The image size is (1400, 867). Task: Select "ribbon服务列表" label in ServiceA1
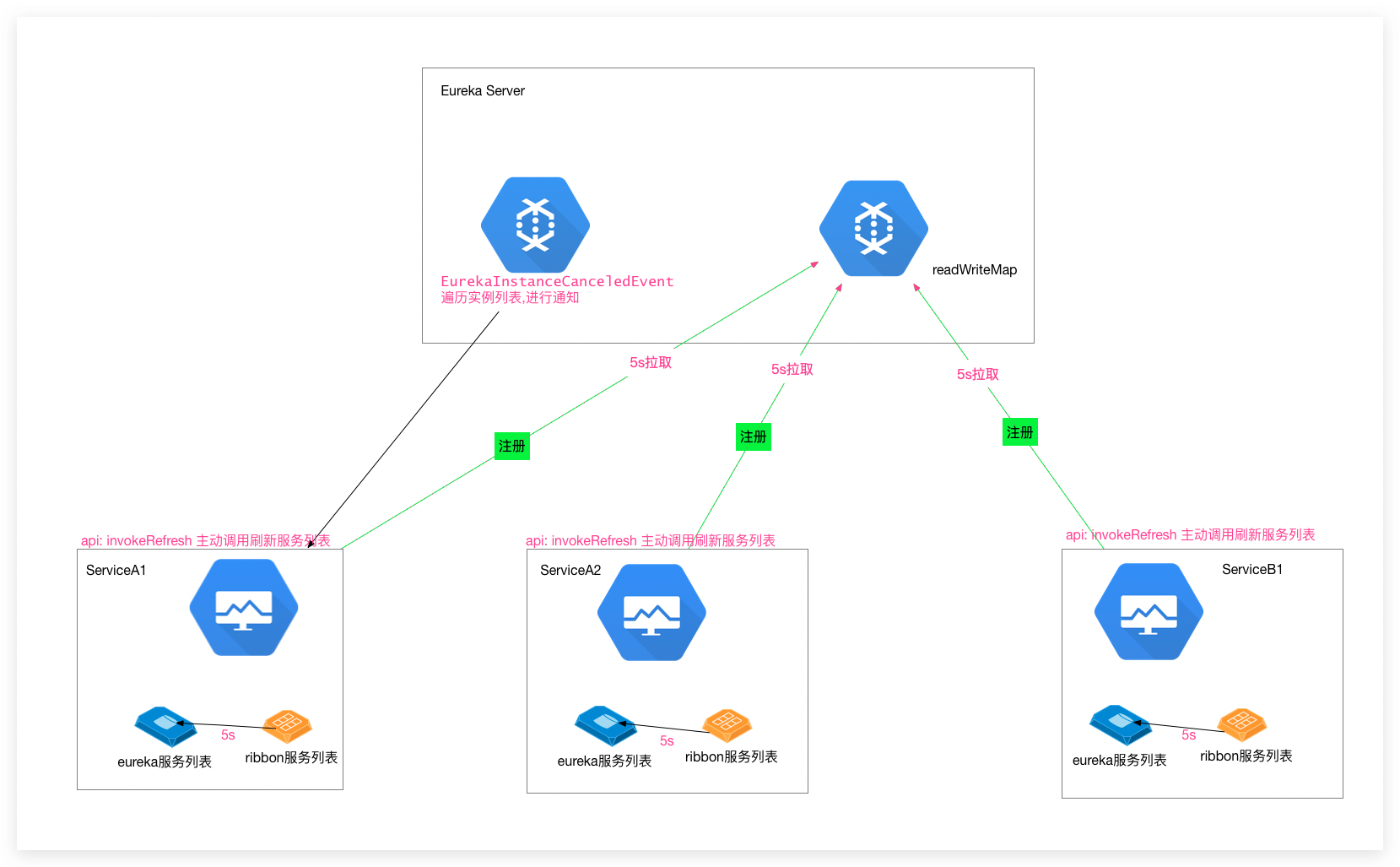291,757
